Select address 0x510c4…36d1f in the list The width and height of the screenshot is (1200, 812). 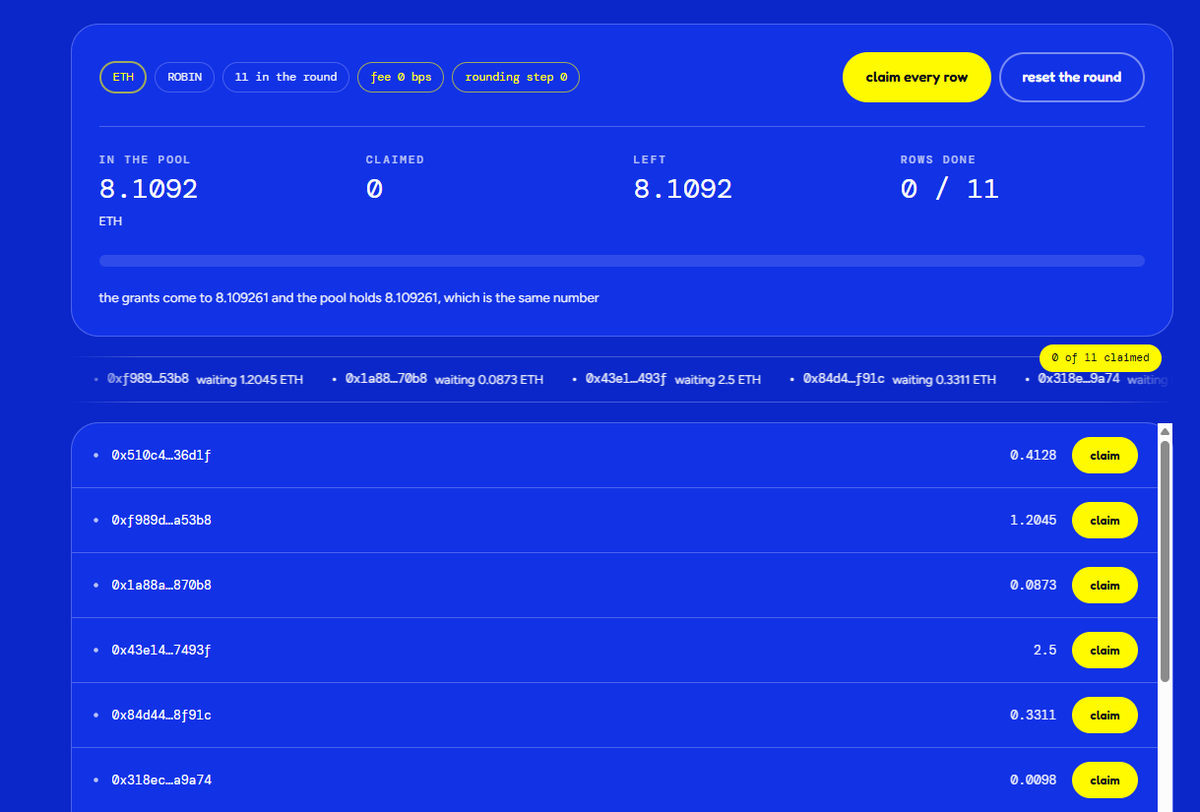pyautogui.click(x=161, y=455)
